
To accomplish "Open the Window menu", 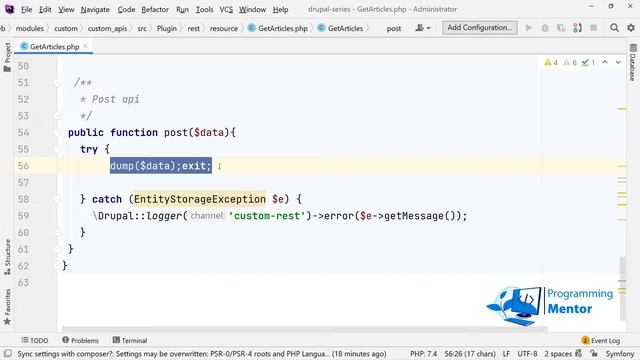I will (x=252, y=9).
